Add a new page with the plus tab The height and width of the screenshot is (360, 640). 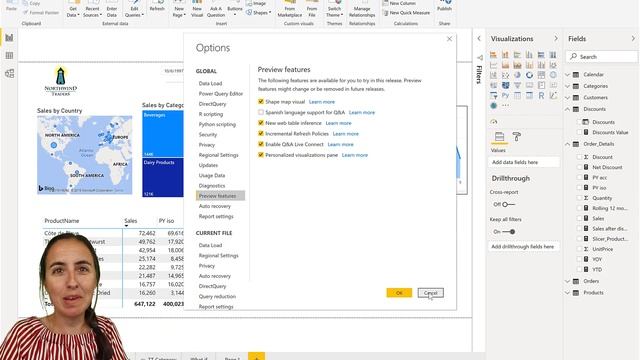point(256,356)
